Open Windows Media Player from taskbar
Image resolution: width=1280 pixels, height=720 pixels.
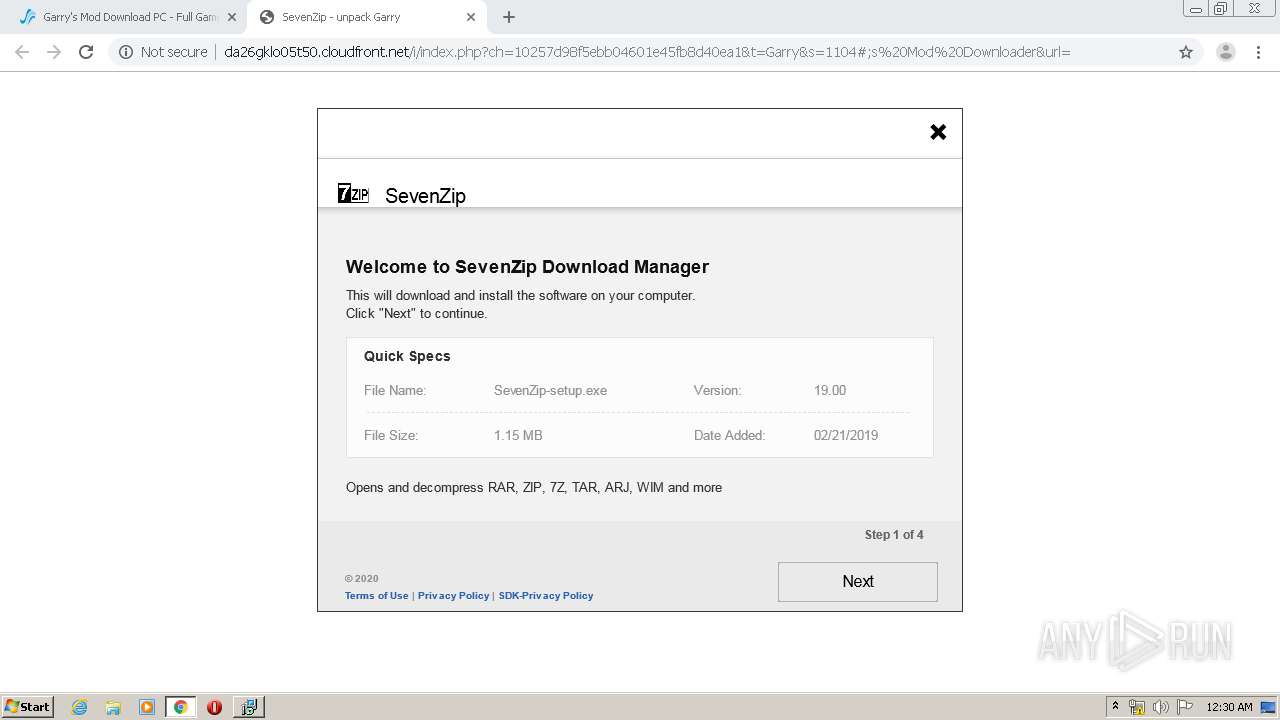point(147,707)
